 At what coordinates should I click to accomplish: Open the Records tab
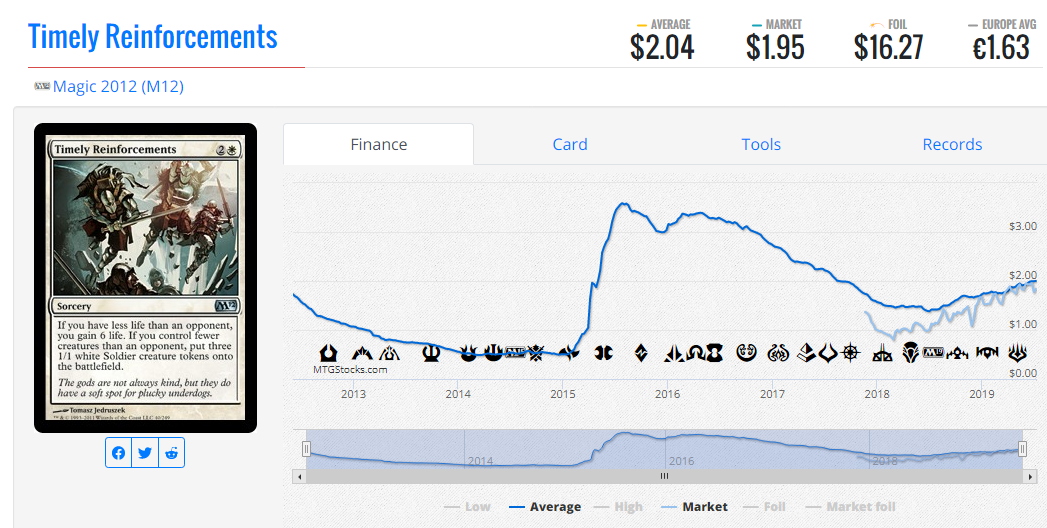coord(952,144)
